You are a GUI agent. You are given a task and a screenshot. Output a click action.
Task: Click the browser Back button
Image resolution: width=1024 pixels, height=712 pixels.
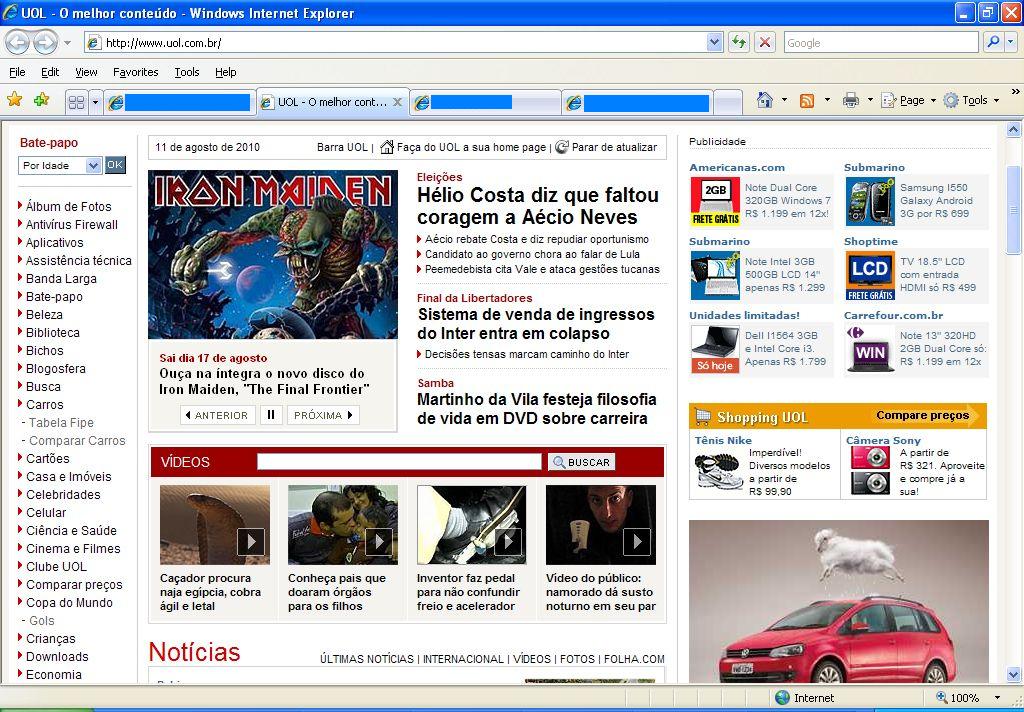18,42
